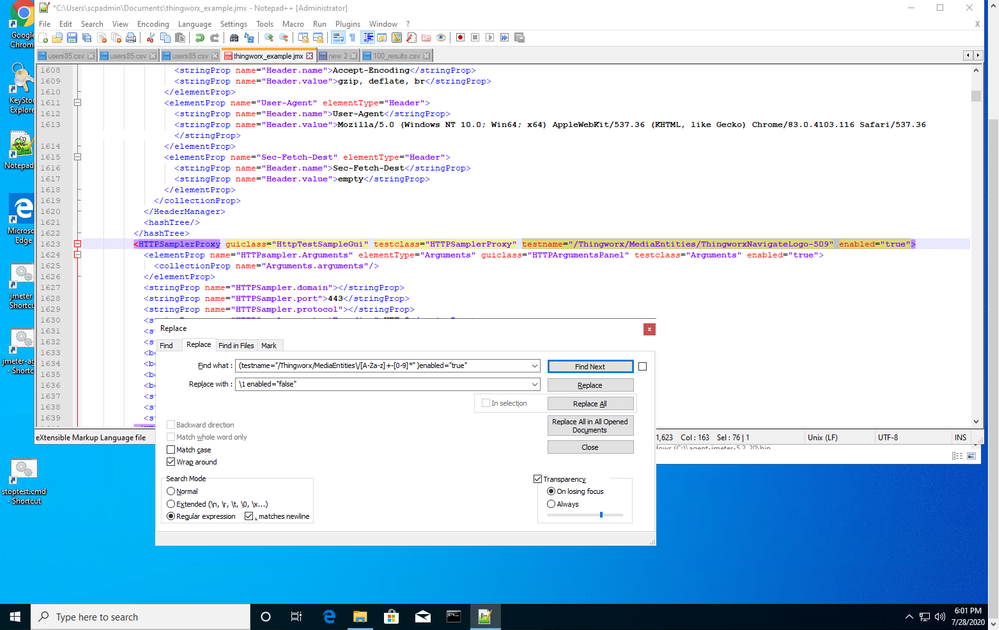This screenshot has height=630, width=999.
Task: Tick the checkbox beside Find Next button
Action: pos(642,366)
